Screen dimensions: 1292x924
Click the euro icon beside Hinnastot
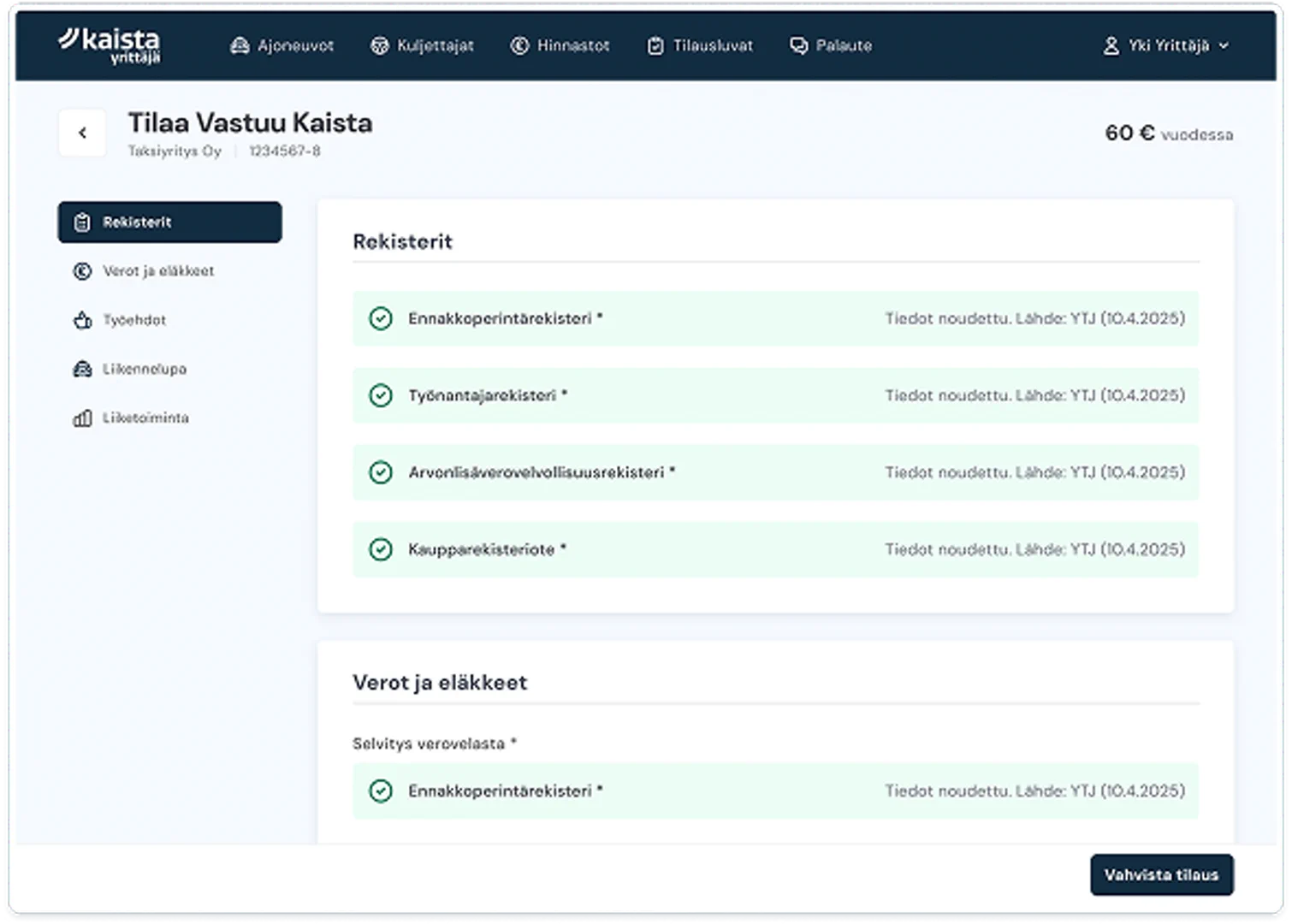519,46
